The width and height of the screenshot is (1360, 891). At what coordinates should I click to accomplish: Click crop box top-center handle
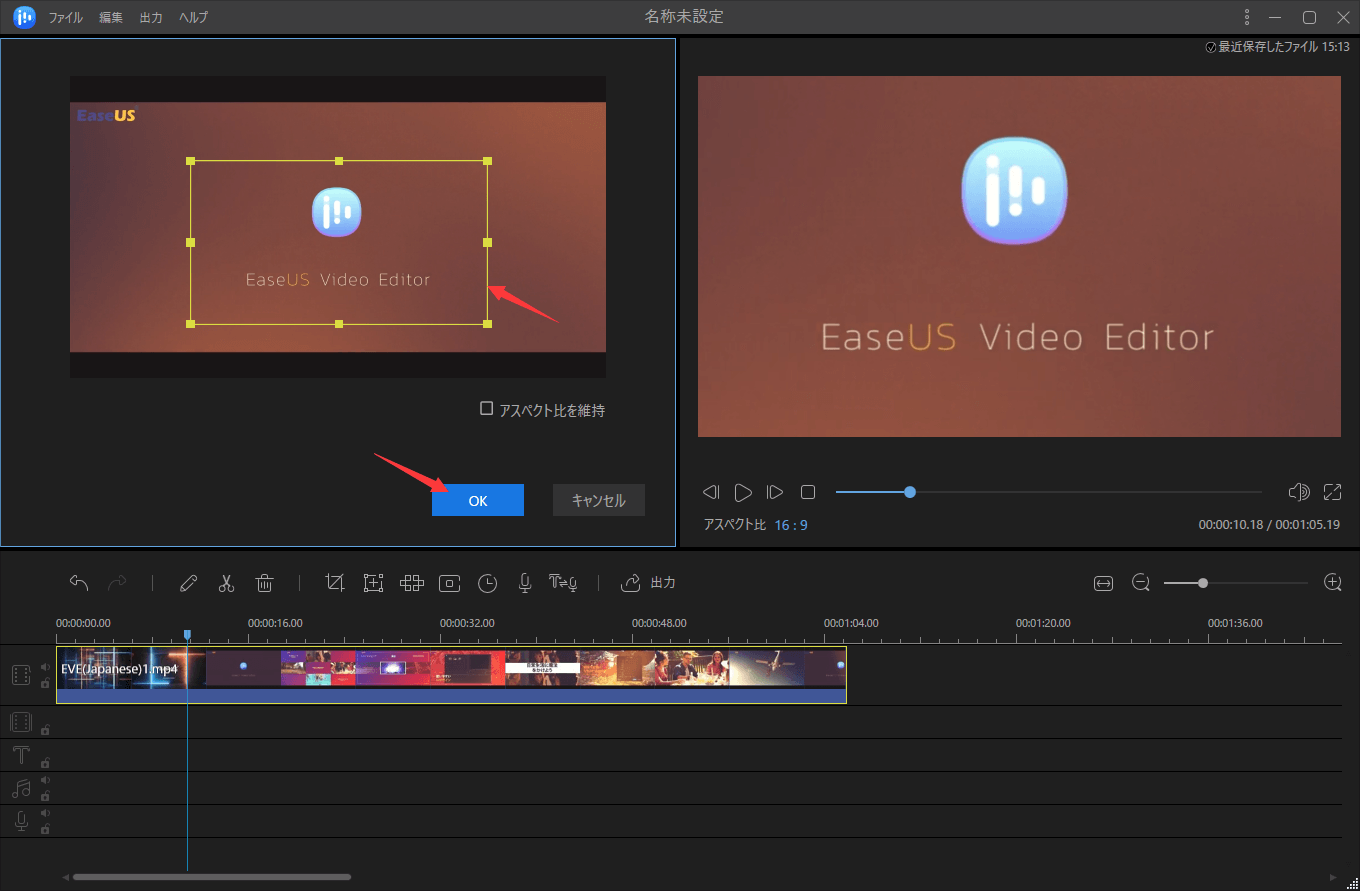[339, 160]
